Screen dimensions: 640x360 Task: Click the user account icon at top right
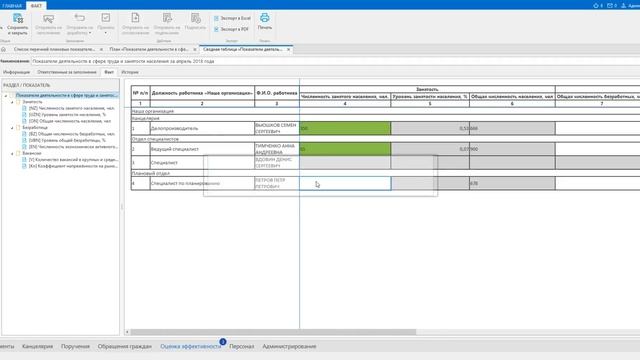[623, 5]
